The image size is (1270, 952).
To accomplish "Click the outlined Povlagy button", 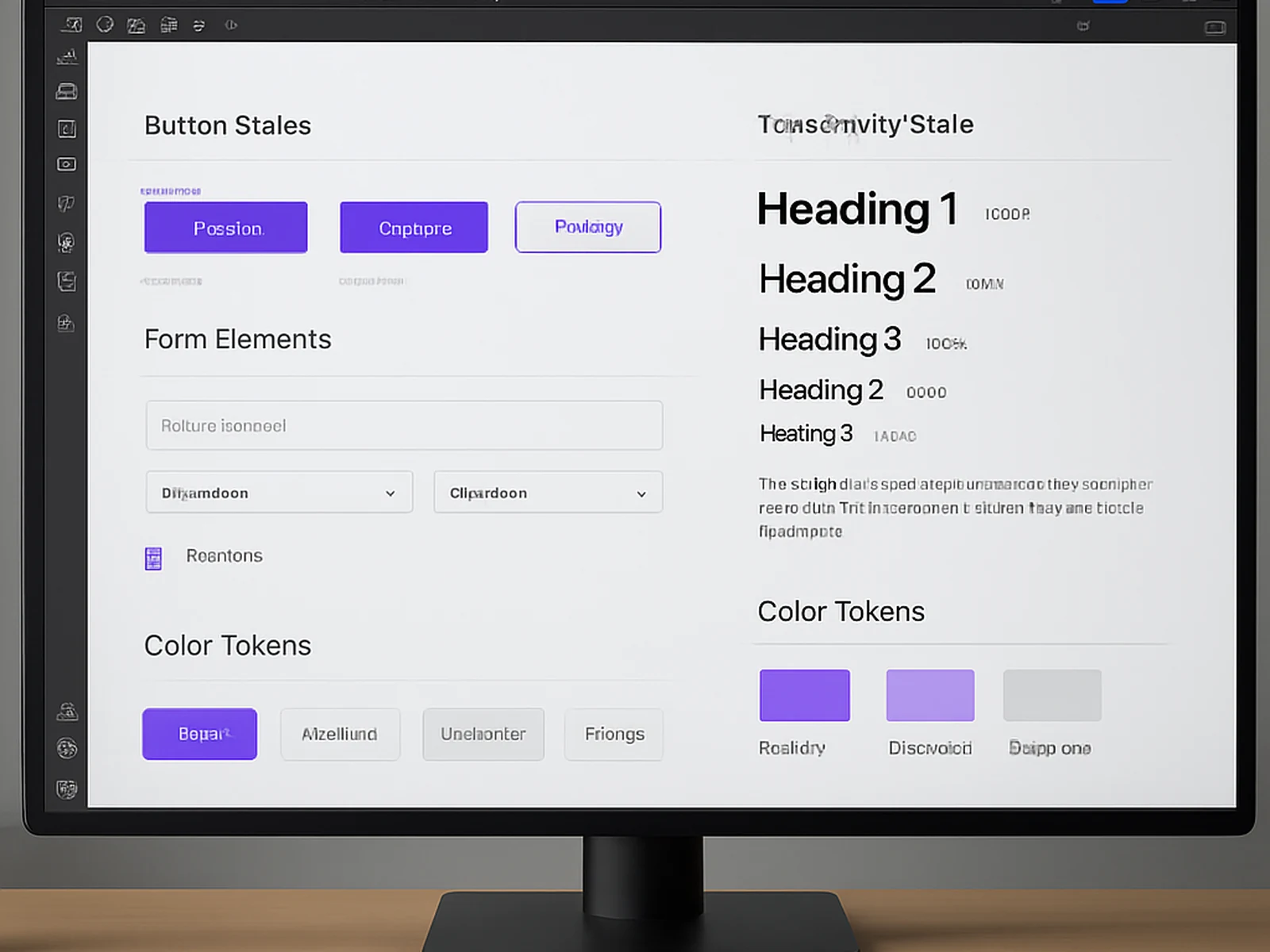I will [588, 227].
